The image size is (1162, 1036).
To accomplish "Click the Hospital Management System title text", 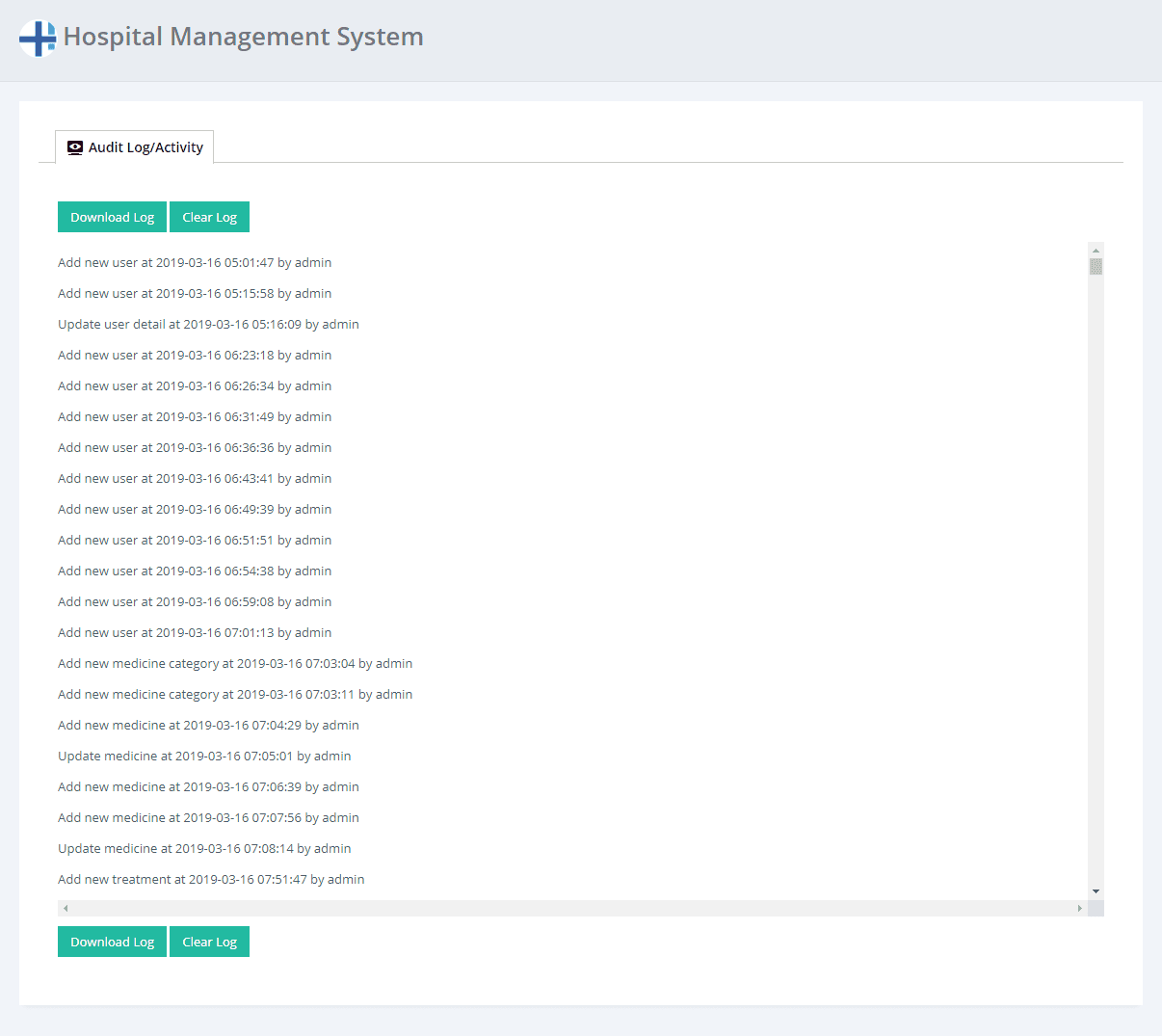I will pos(243,37).
